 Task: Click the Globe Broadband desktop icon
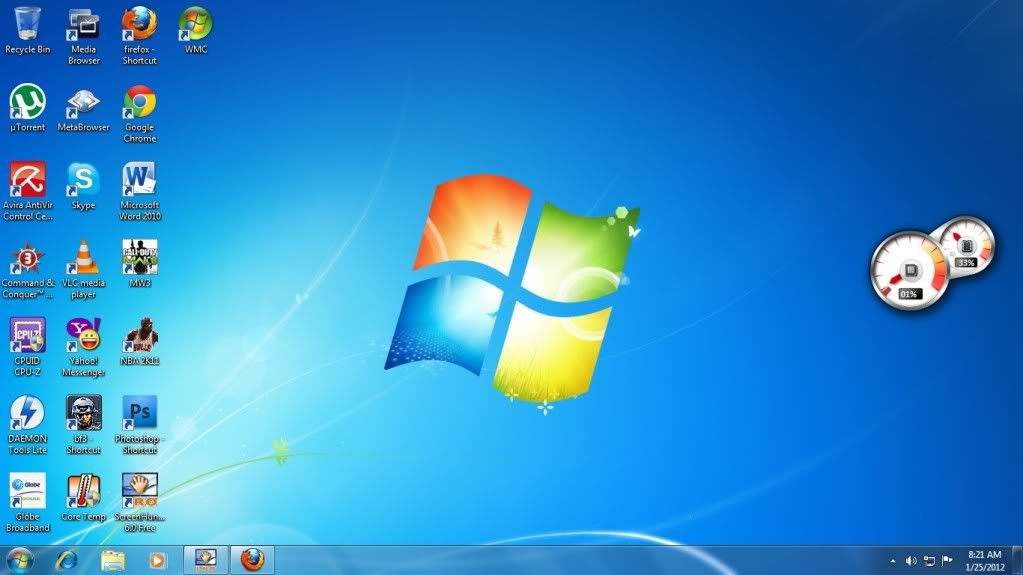coord(28,490)
